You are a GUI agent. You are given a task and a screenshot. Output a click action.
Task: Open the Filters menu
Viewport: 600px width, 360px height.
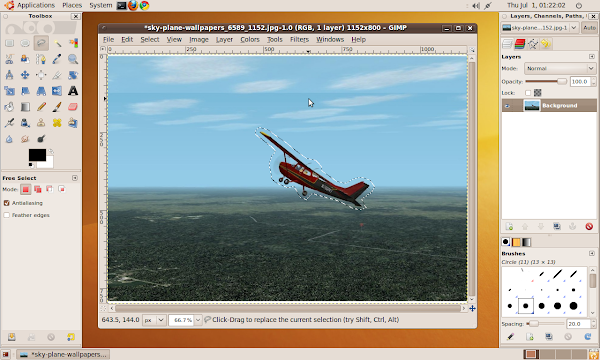click(299, 39)
